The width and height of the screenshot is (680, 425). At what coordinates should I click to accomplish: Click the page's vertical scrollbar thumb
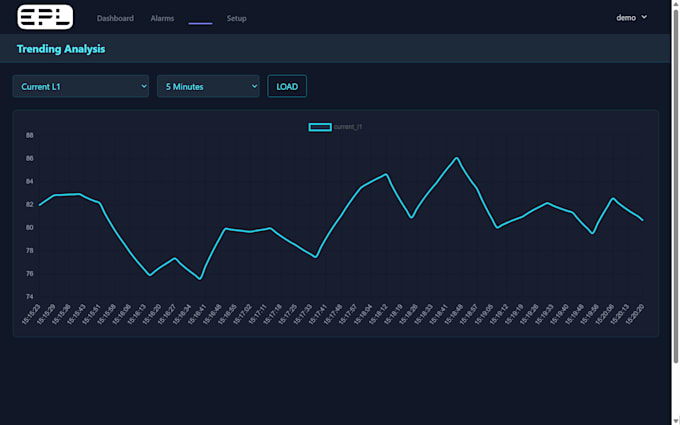(x=676, y=186)
